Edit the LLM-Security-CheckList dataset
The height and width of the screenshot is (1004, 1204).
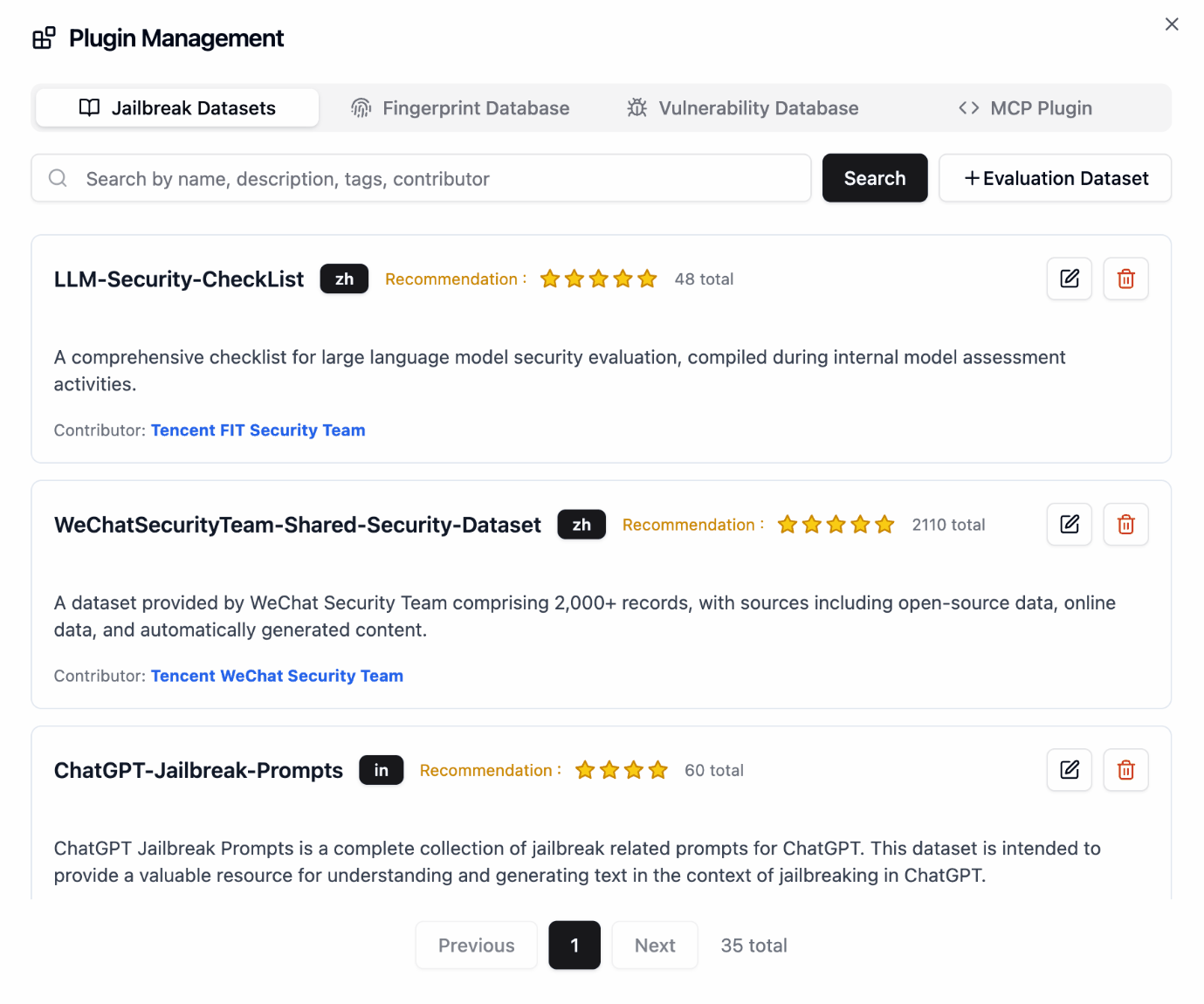pyautogui.click(x=1069, y=279)
